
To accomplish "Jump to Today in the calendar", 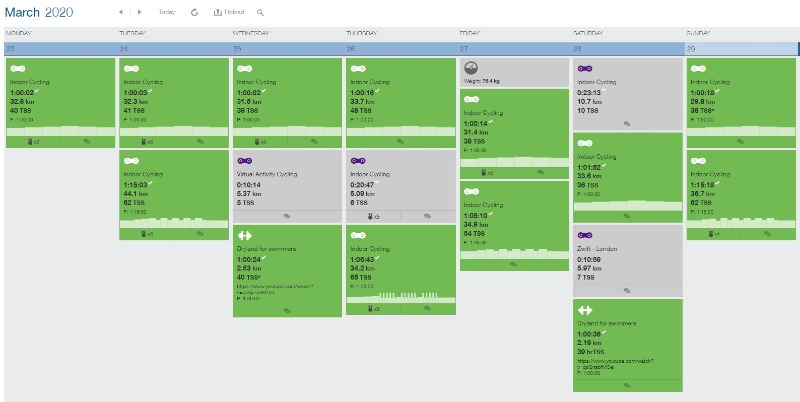I will (x=166, y=12).
